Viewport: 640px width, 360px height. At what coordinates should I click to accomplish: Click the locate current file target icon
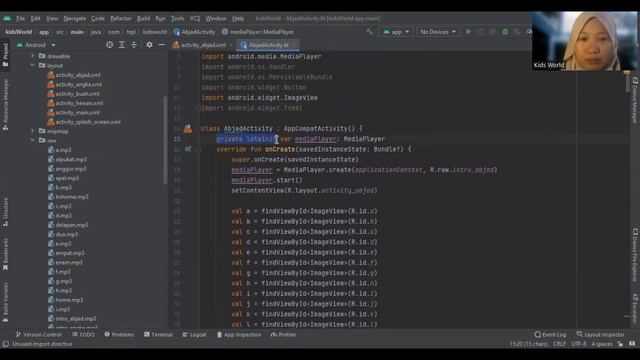pos(109,45)
